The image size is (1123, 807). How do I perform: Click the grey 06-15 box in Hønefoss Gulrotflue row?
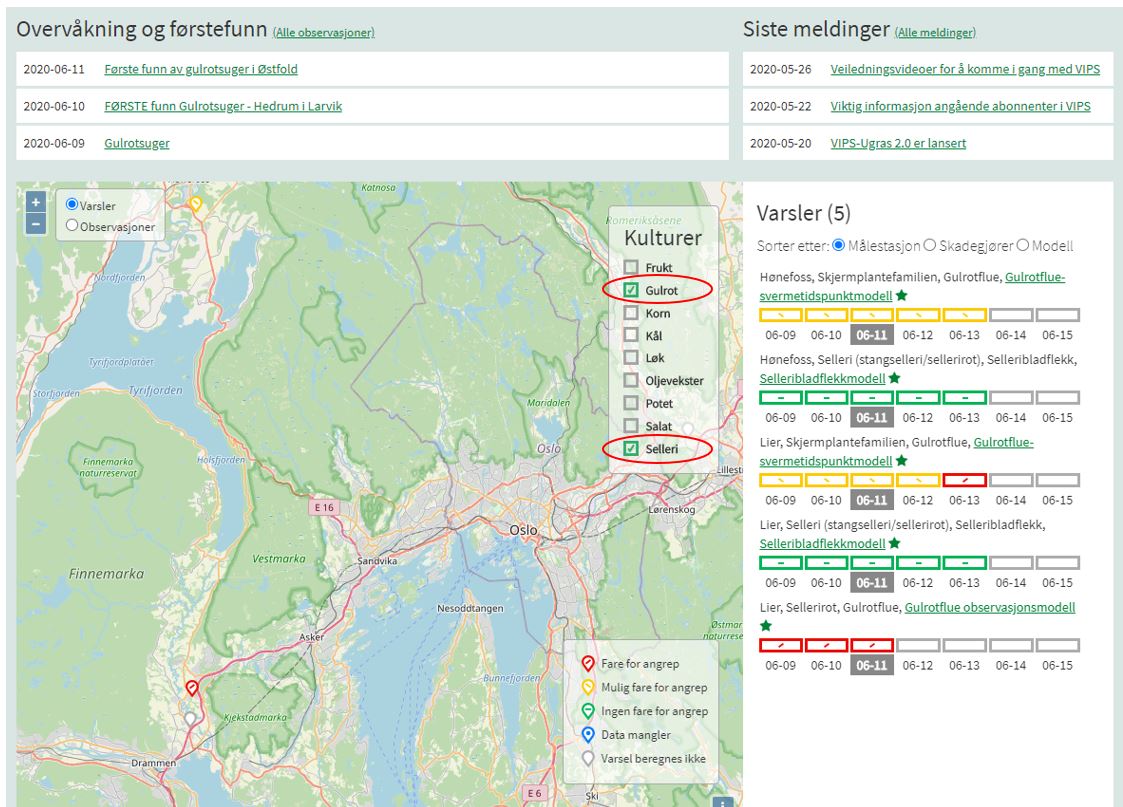[x=1058, y=314]
